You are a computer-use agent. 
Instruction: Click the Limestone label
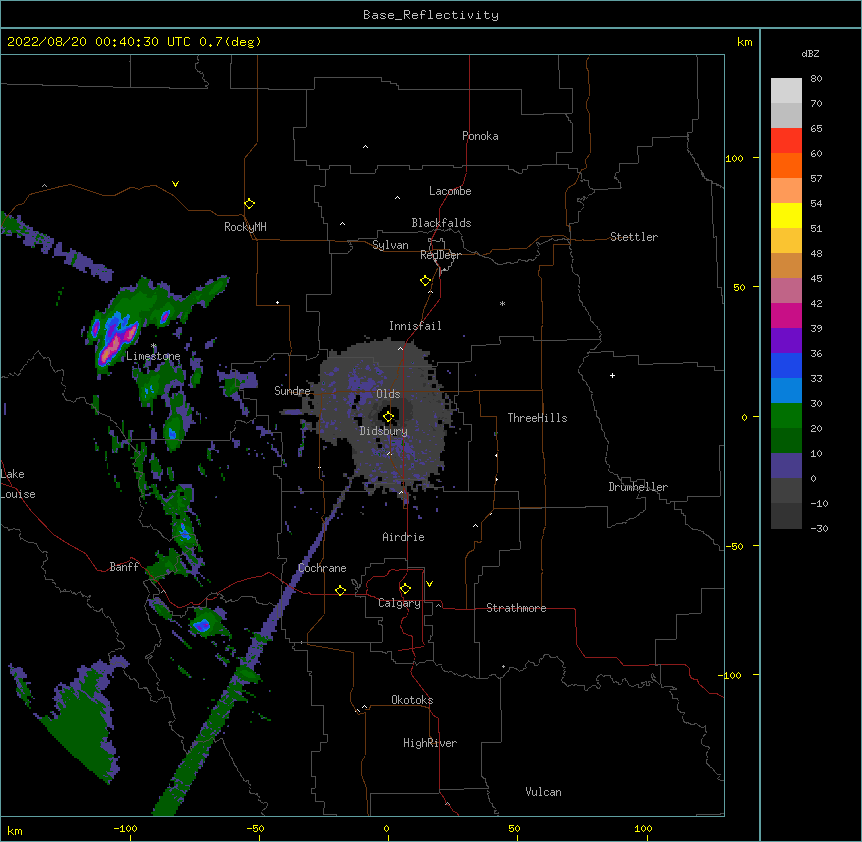coord(153,356)
